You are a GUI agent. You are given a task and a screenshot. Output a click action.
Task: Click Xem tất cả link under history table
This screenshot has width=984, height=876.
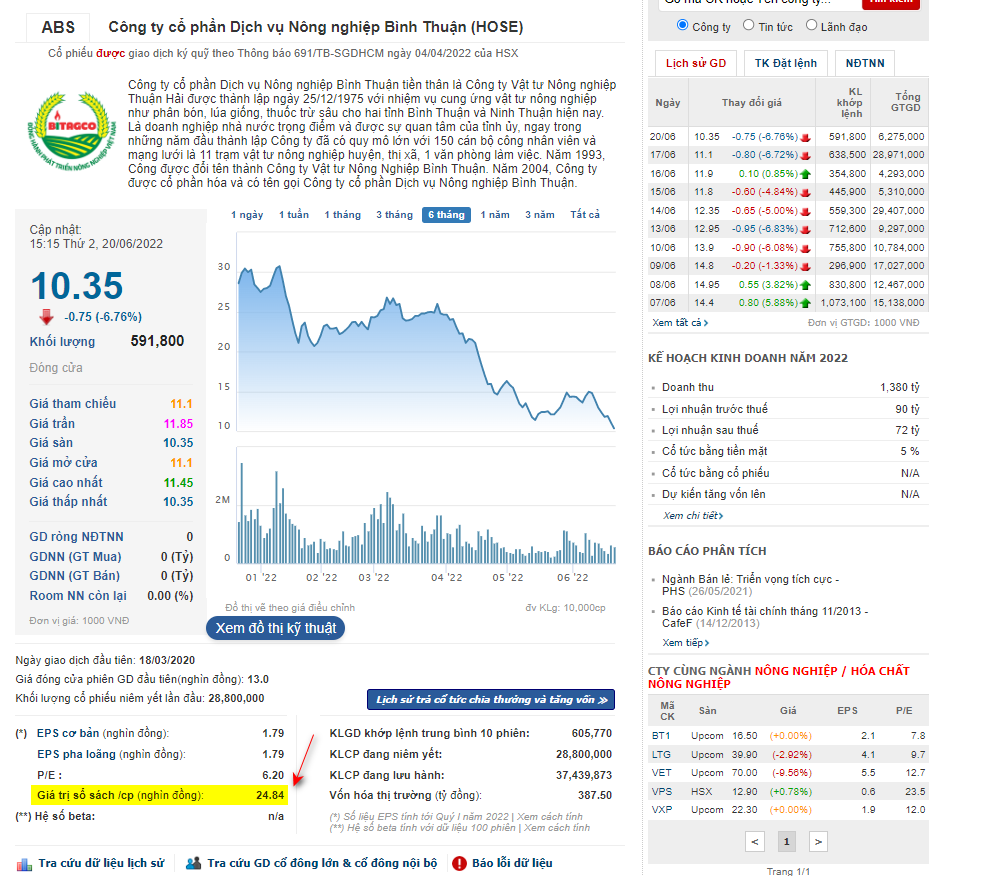(680, 323)
